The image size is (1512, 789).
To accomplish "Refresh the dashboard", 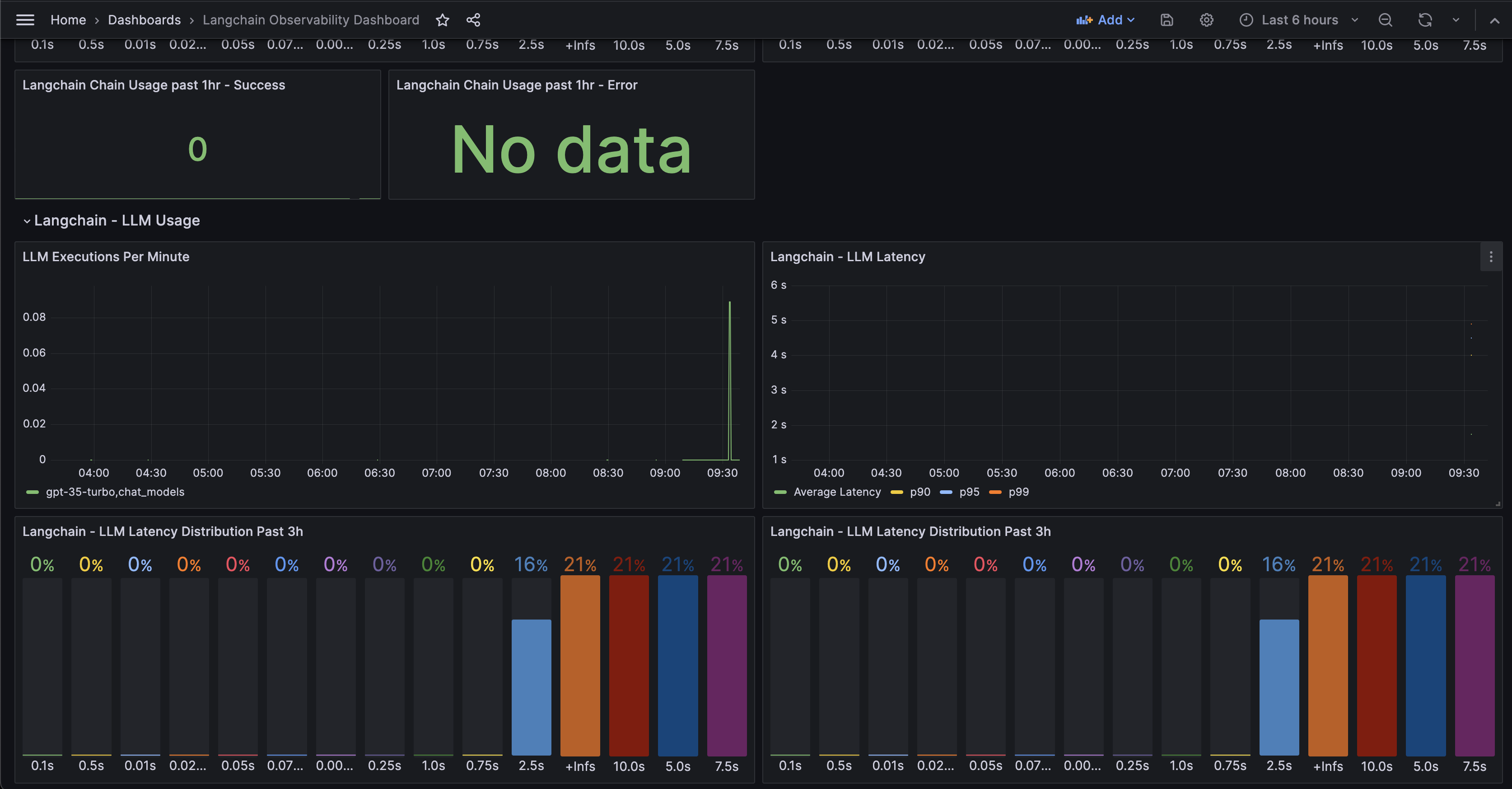I will point(1424,20).
